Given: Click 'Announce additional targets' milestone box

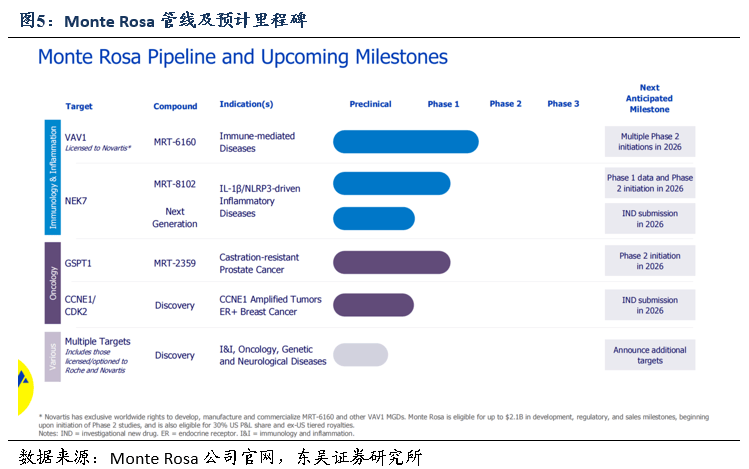Looking at the screenshot, I should [649, 355].
